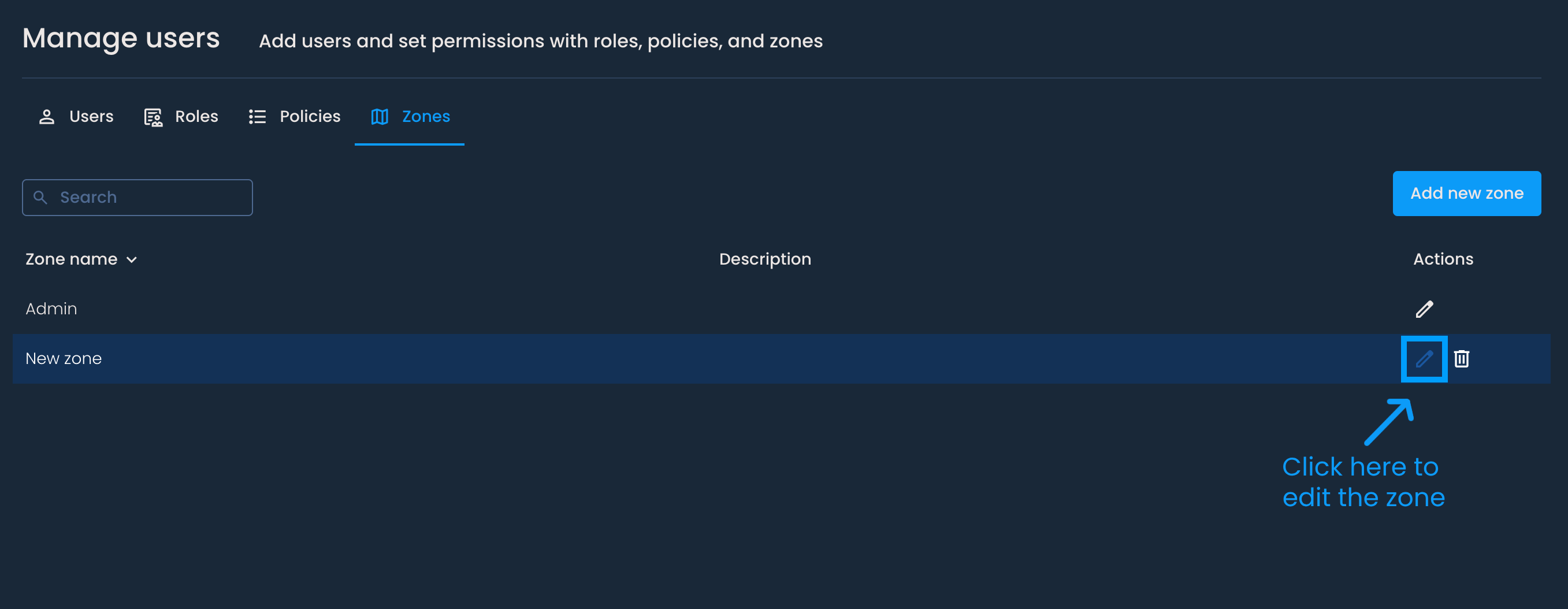Edit the Admin zone with its pencil icon
Image resolution: width=1568 pixels, height=609 pixels.
pyautogui.click(x=1424, y=309)
